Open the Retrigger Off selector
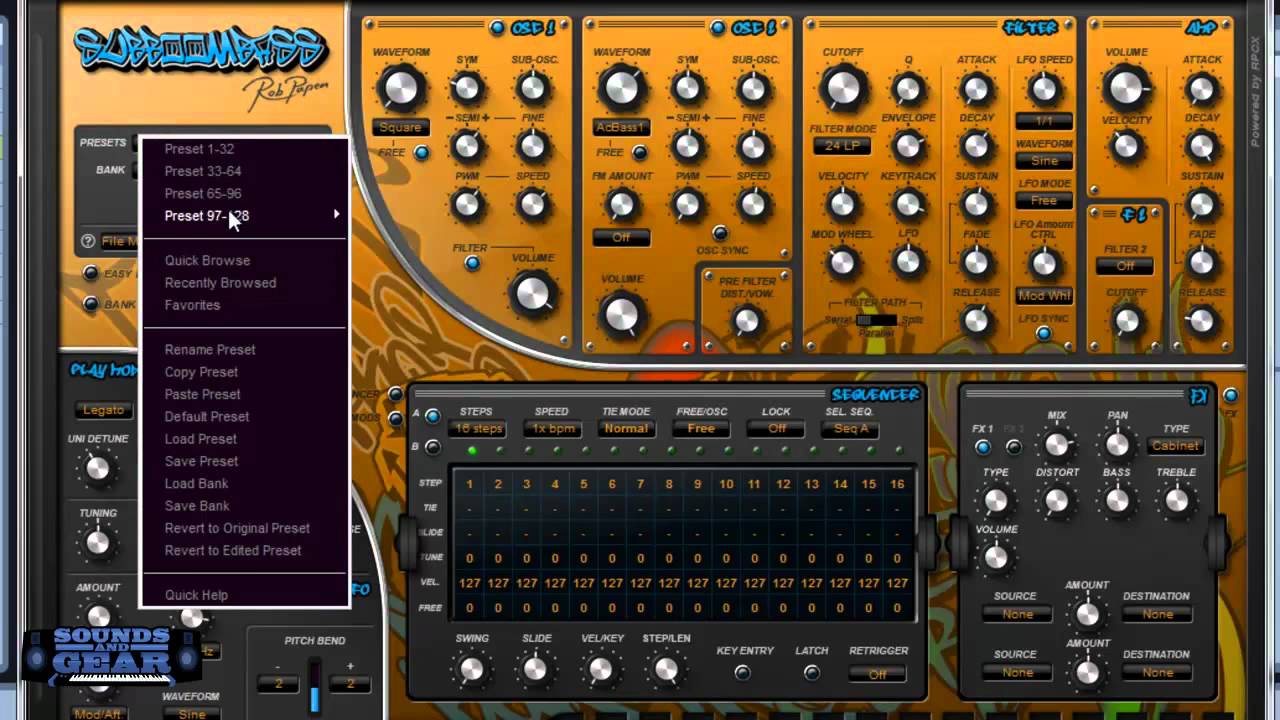This screenshot has height=720, width=1280. click(877, 675)
